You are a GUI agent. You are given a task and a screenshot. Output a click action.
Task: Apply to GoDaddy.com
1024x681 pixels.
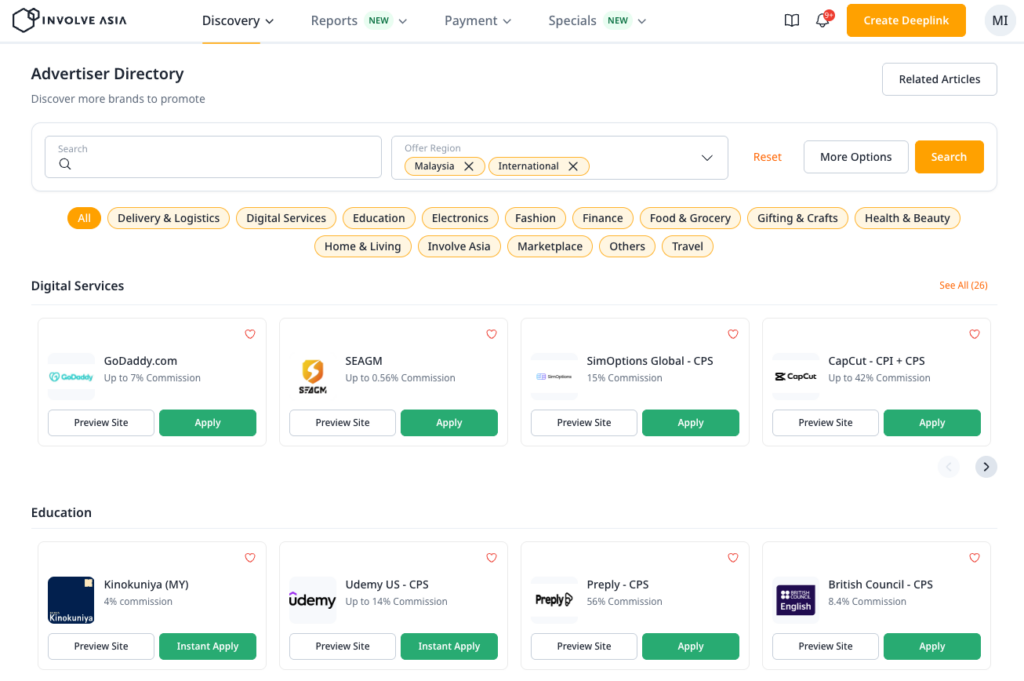pyautogui.click(x=208, y=422)
